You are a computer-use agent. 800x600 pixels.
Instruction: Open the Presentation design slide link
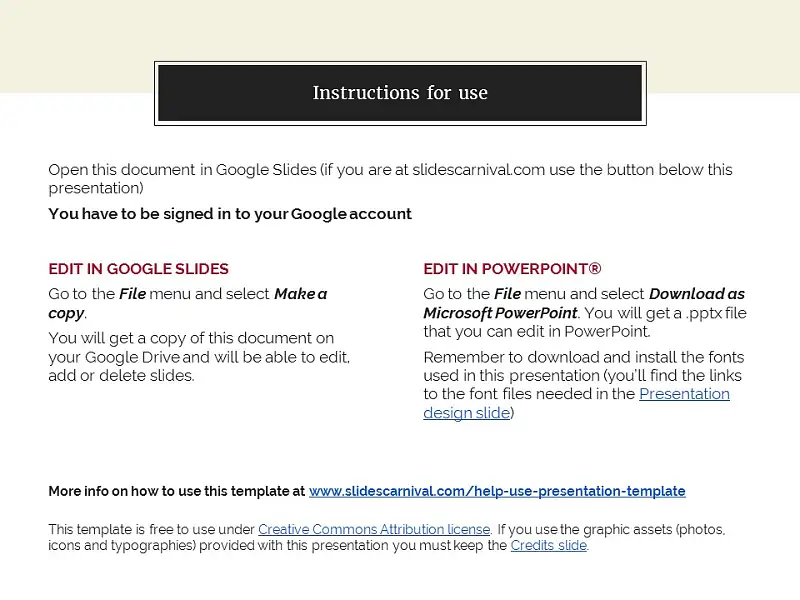(684, 394)
